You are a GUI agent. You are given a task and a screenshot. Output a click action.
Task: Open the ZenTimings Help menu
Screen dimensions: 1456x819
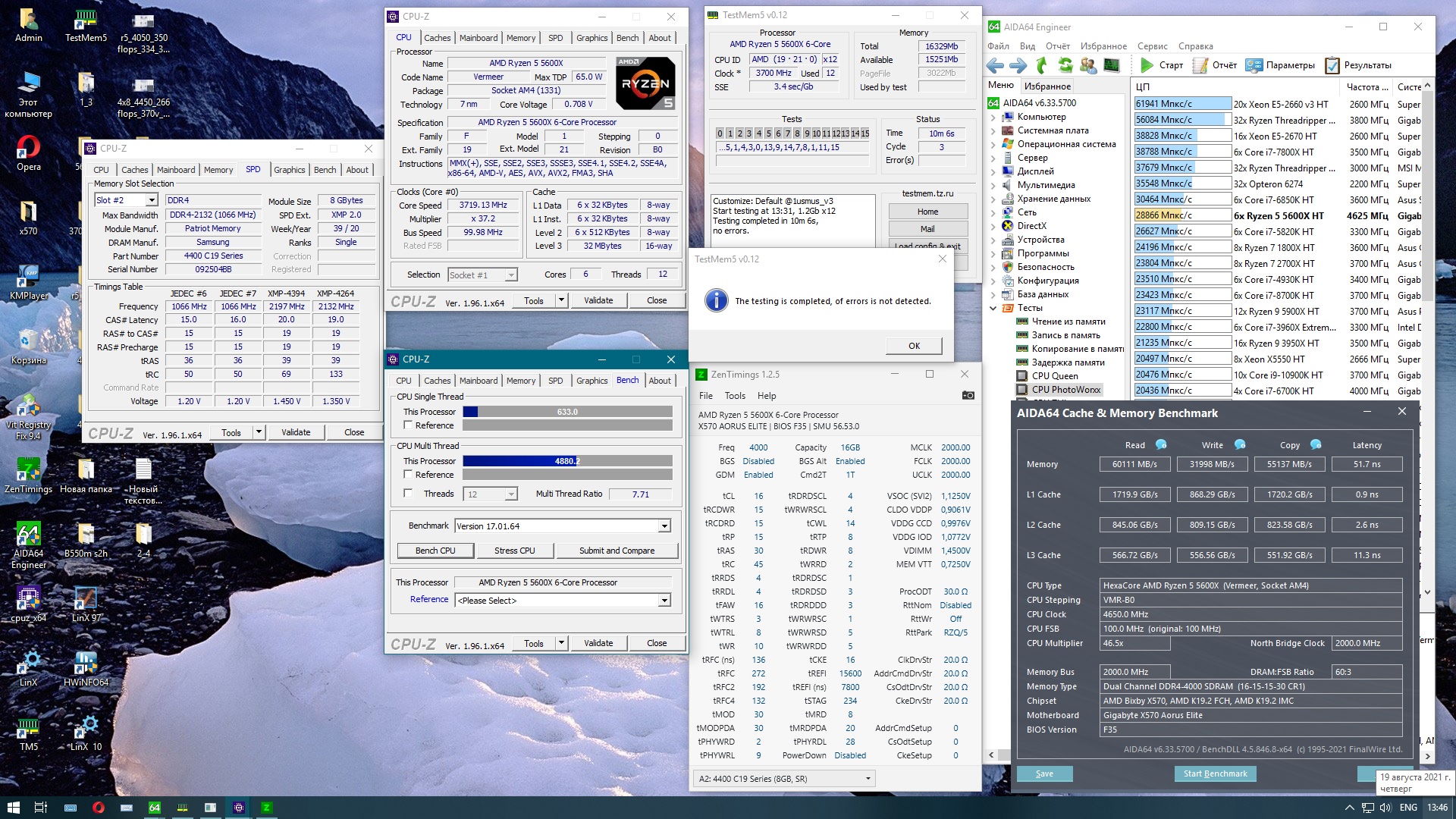[x=767, y=396]
